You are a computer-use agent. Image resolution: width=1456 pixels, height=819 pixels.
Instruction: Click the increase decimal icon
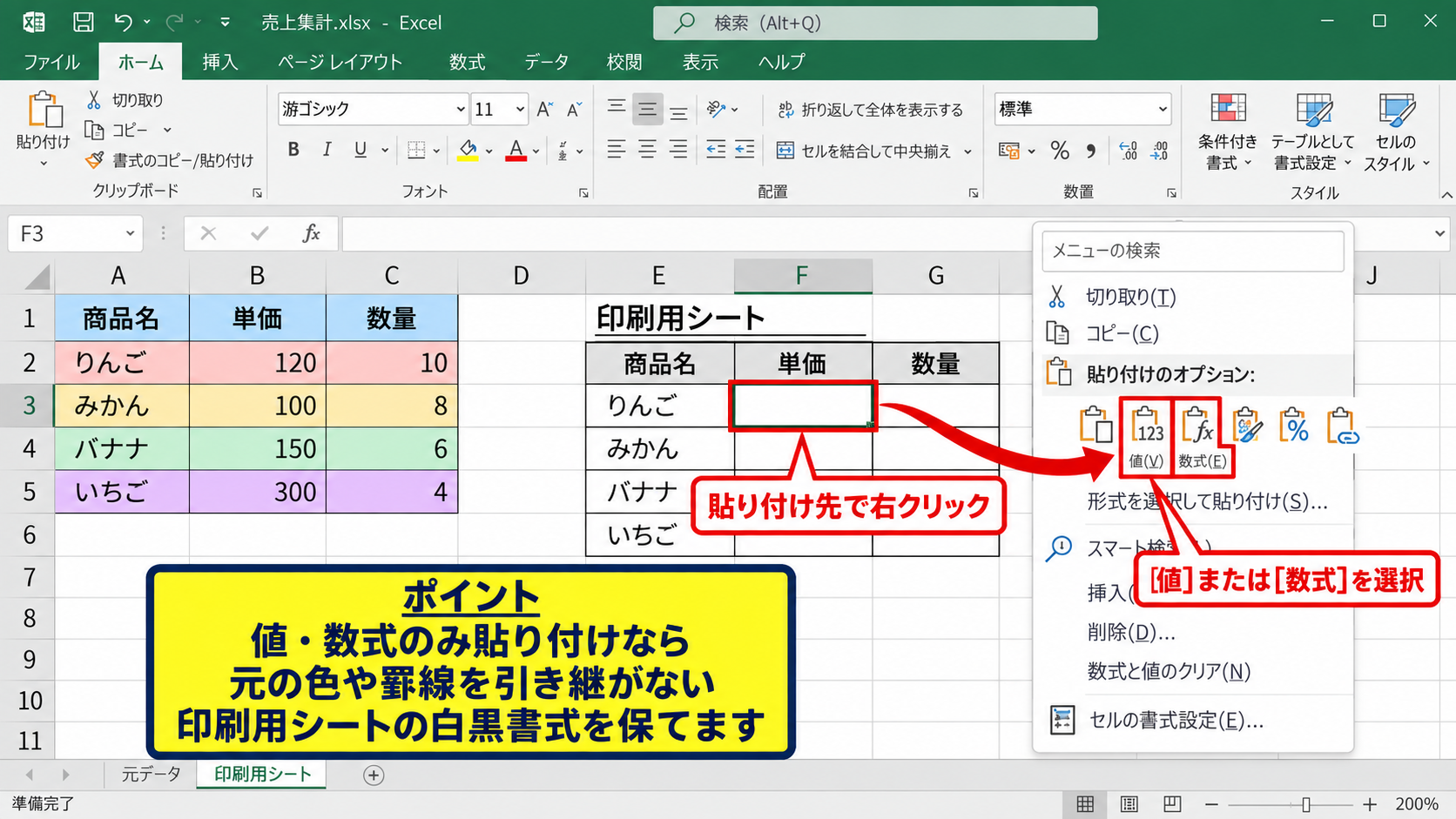click(1128, 151)
